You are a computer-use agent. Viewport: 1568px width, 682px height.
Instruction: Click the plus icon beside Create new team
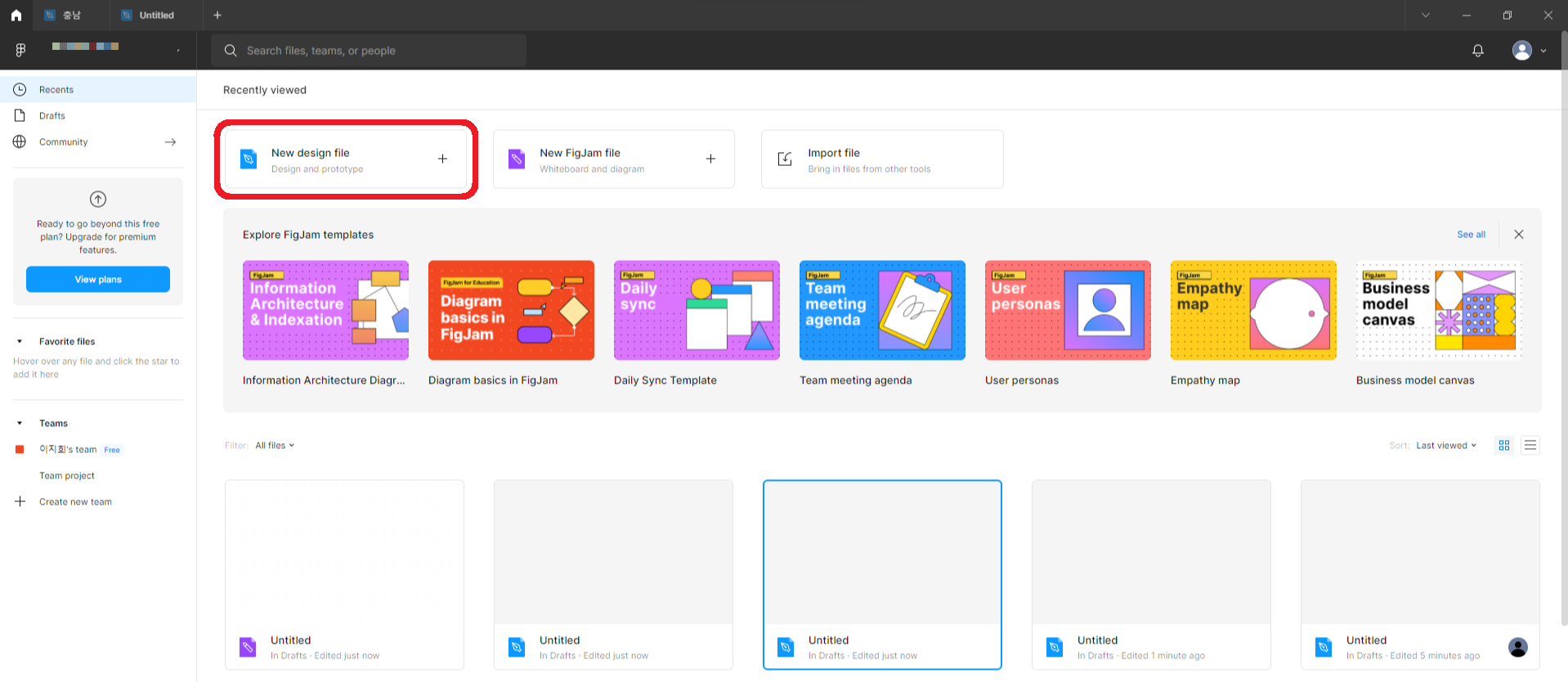(x=20, y=501)
